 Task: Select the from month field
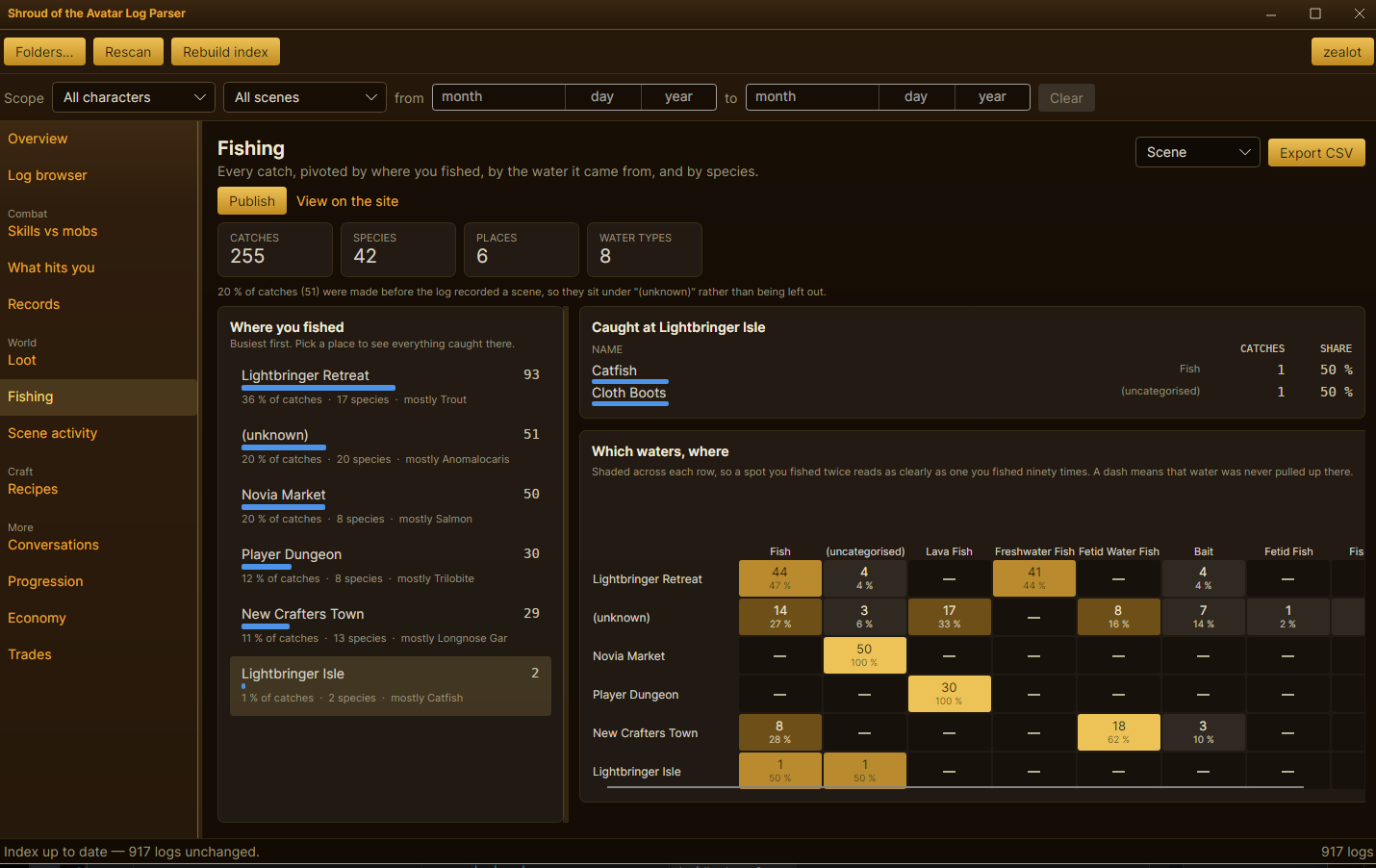click(498, 97)
